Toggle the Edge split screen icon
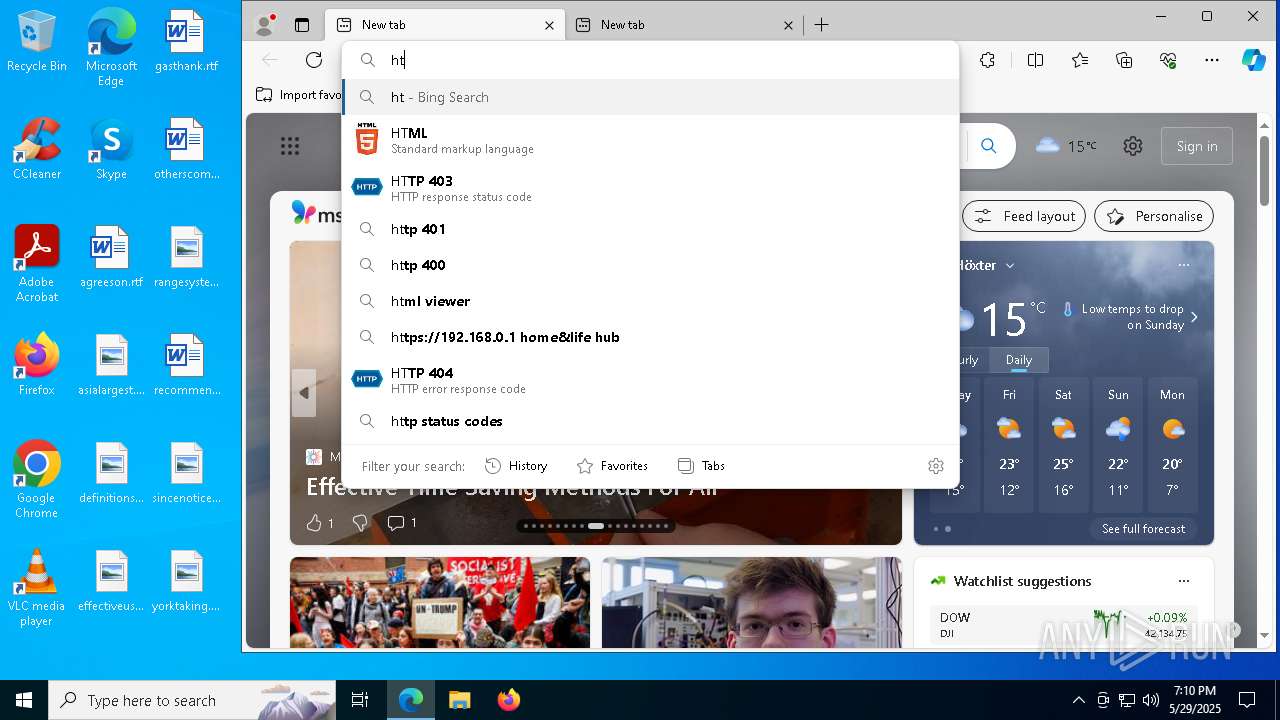The height and width of the screenshot is (720, 1280). (x=1035, y=60)
